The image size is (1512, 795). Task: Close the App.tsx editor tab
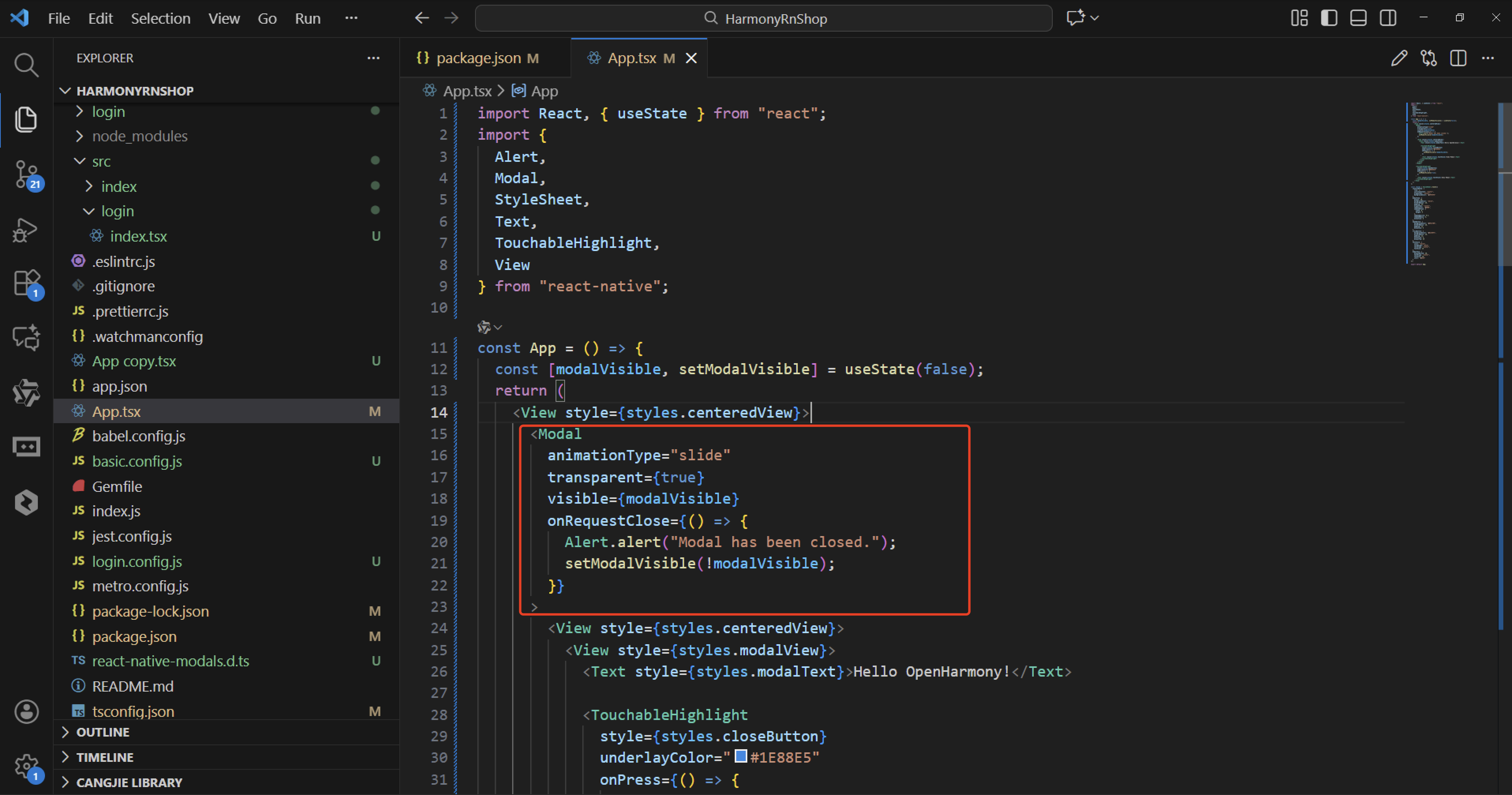(x=691, y=58)
